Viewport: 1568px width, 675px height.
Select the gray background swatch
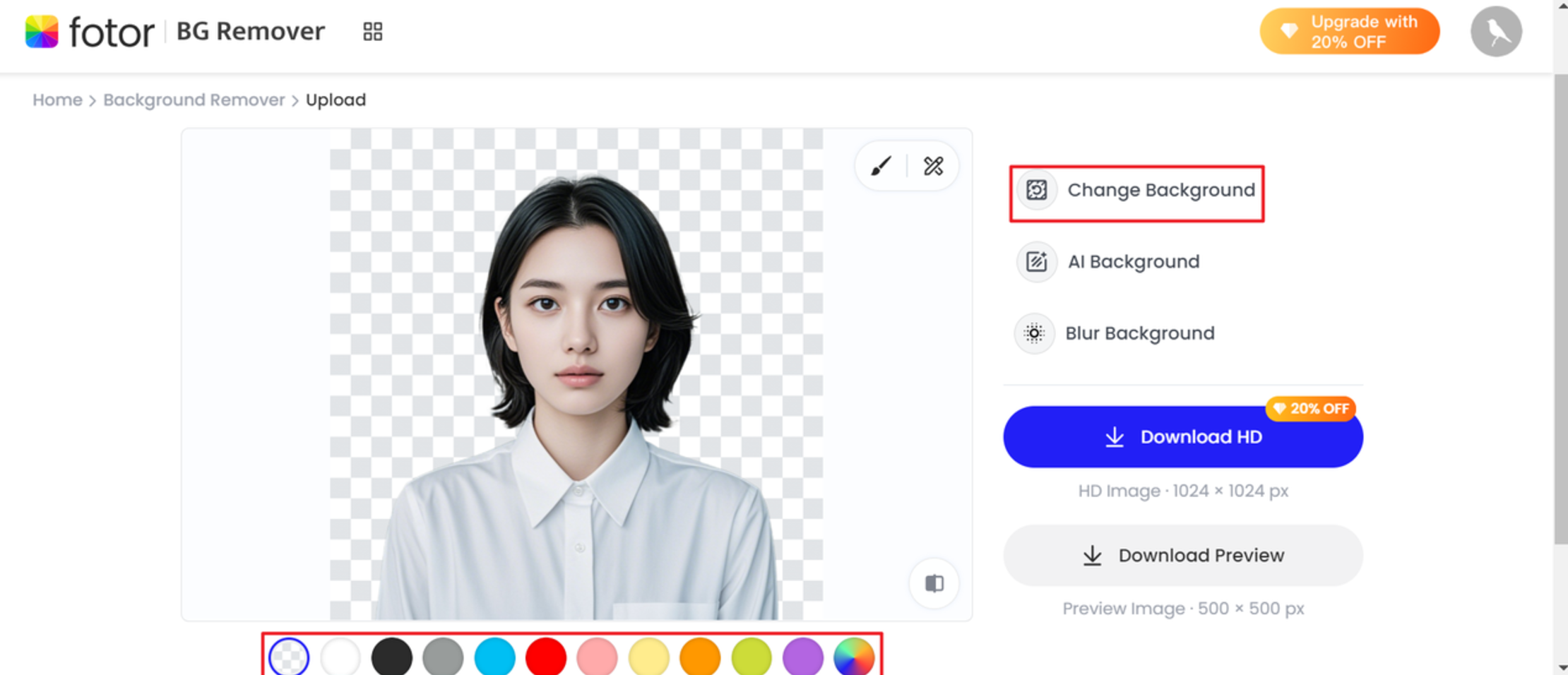point(443,657)
